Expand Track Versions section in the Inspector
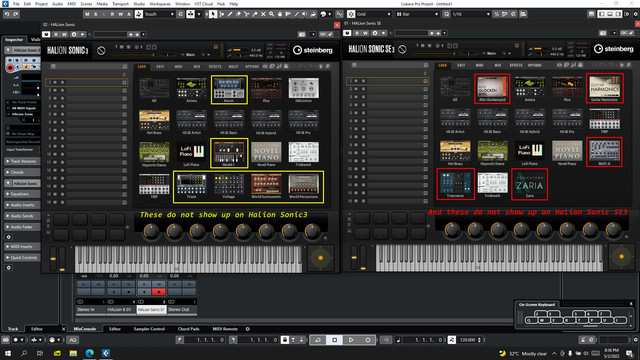This screenshot has width=640, height=360. [x=22, y=161]
